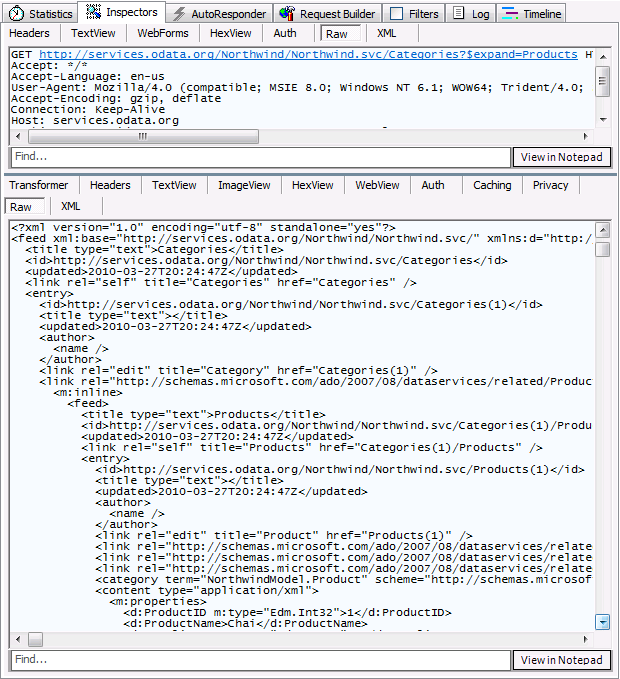620x679 pixels.
Task: Switch to the Timeline tab
Action: tap(531, 14)
